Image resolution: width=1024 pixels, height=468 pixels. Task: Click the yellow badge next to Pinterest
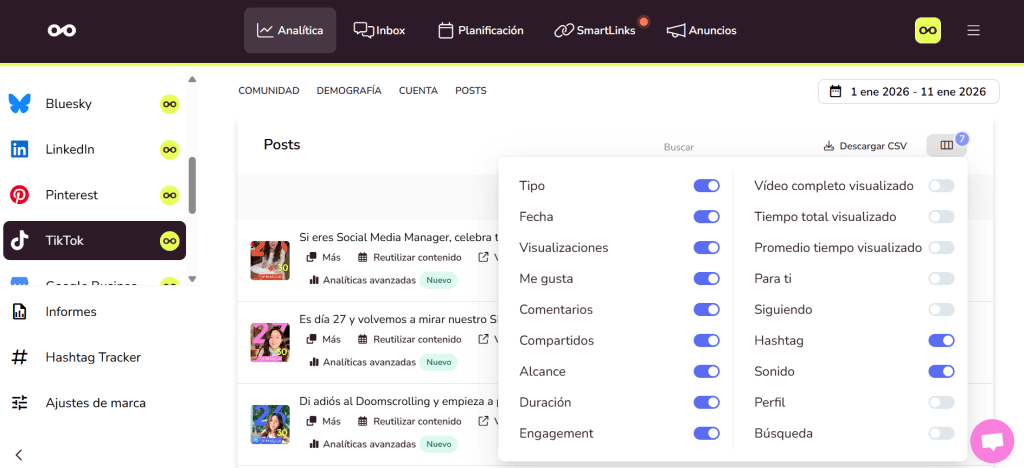[170, 195]
